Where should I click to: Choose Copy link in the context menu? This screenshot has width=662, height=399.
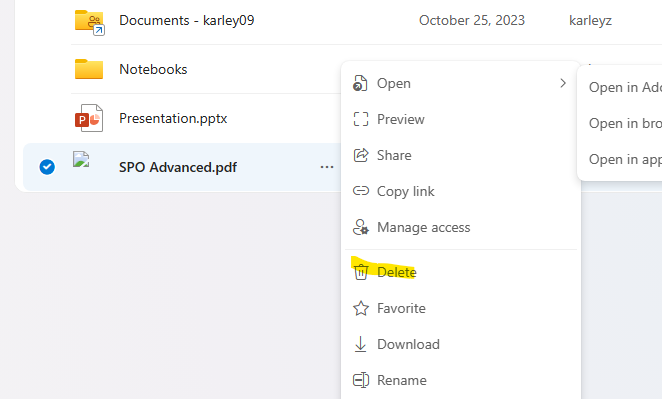[x=461, y=191]
